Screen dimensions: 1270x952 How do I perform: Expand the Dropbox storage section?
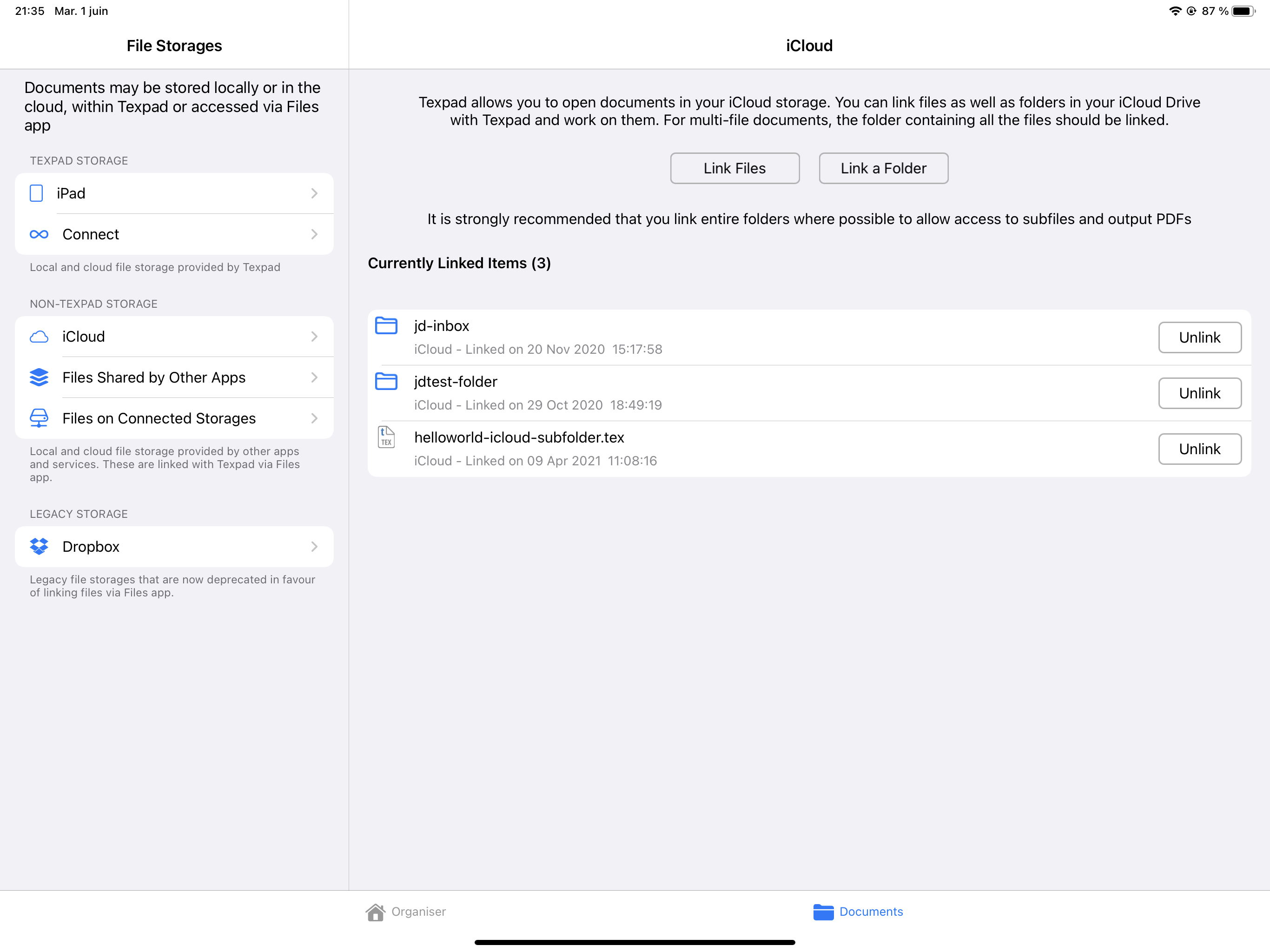click(174, 546)
